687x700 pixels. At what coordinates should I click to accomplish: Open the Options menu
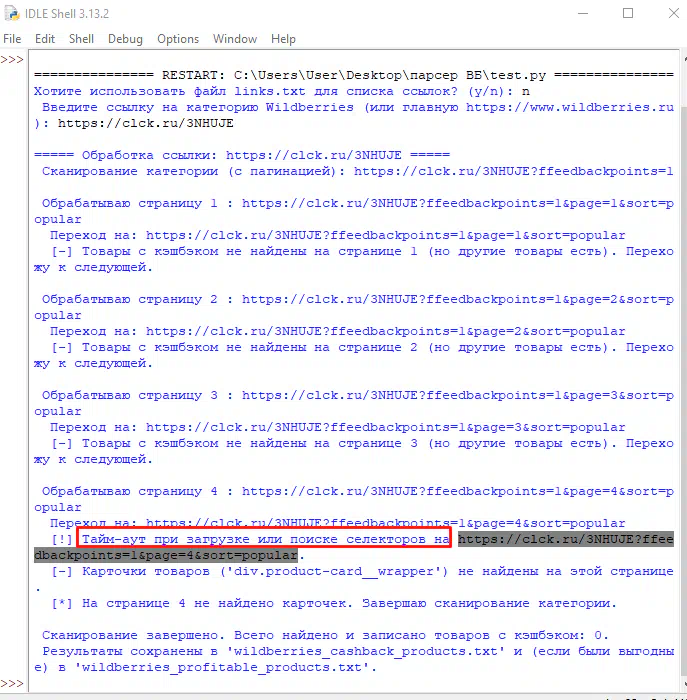tap(178, 39)
